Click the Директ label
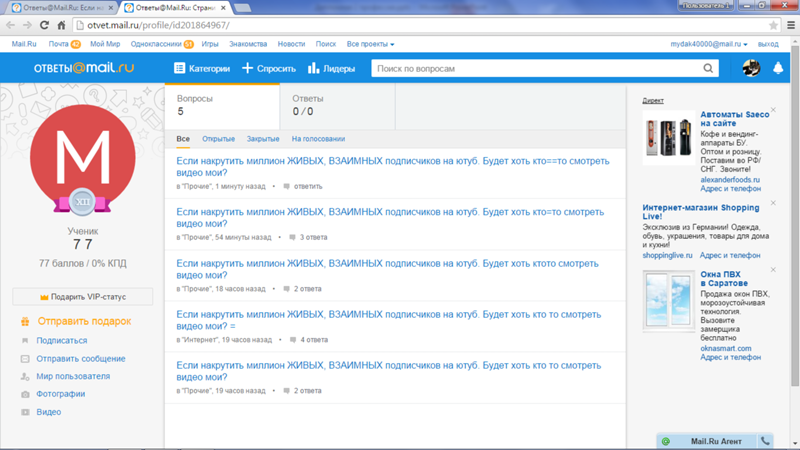Screen dimensions: 800x450 tap(653, 101)
